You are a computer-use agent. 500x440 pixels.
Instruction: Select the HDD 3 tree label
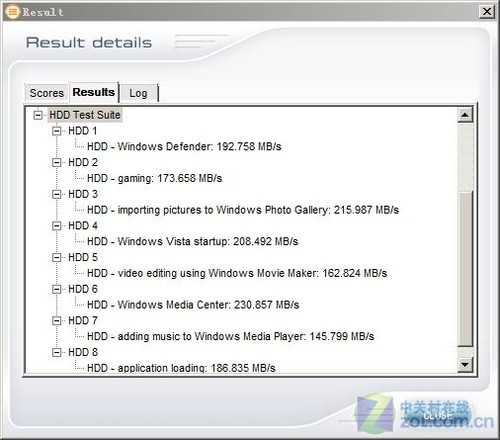83,194
